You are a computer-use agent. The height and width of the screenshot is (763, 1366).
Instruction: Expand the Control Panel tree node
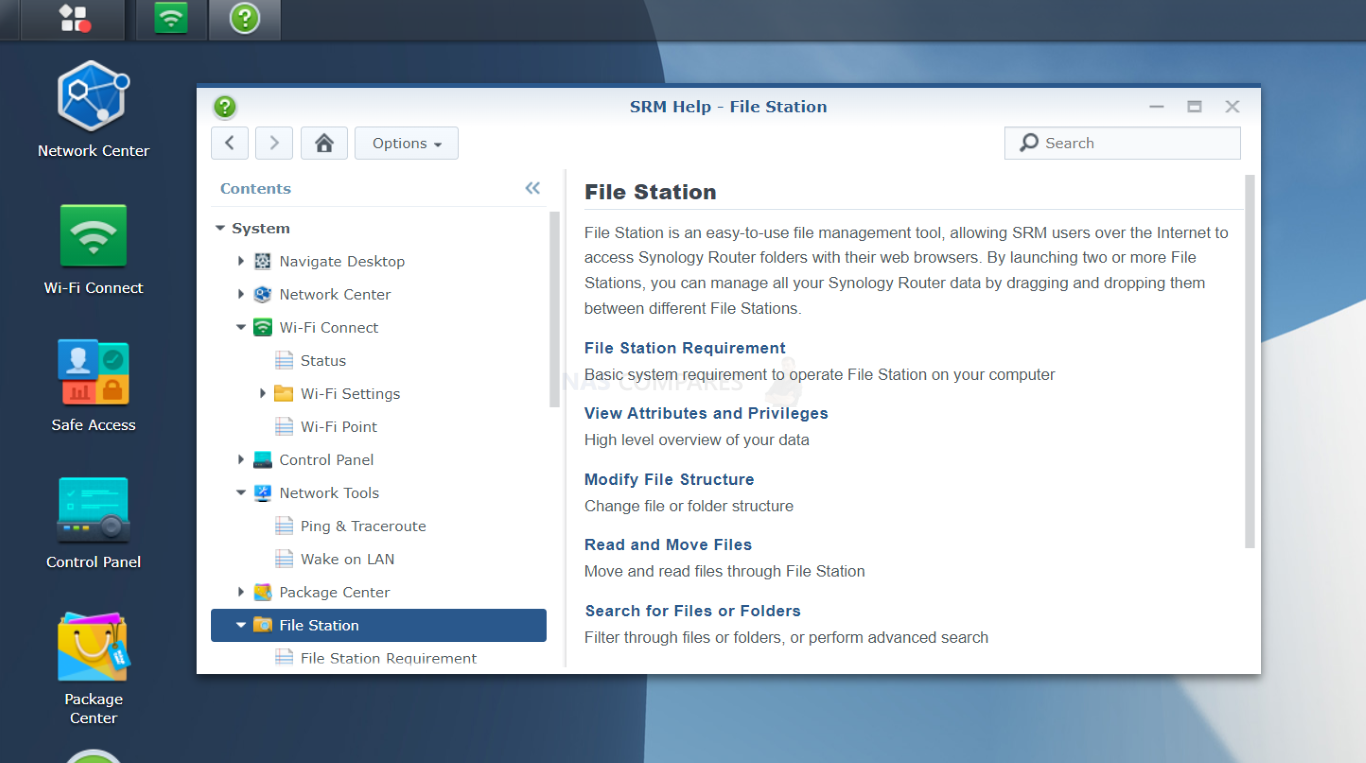(241, 459)
